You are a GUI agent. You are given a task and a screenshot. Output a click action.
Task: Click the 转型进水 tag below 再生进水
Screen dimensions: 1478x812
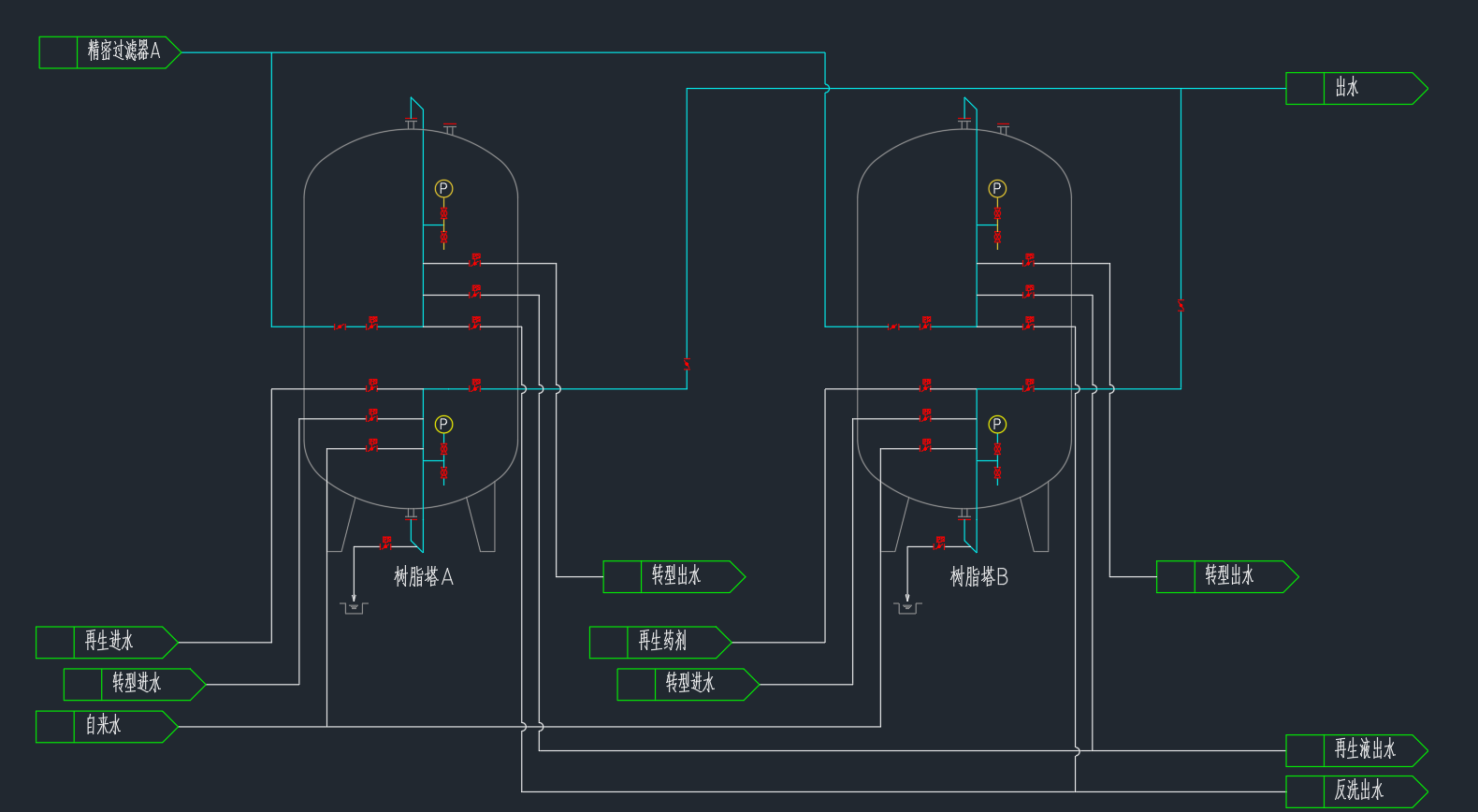(134, 685)
